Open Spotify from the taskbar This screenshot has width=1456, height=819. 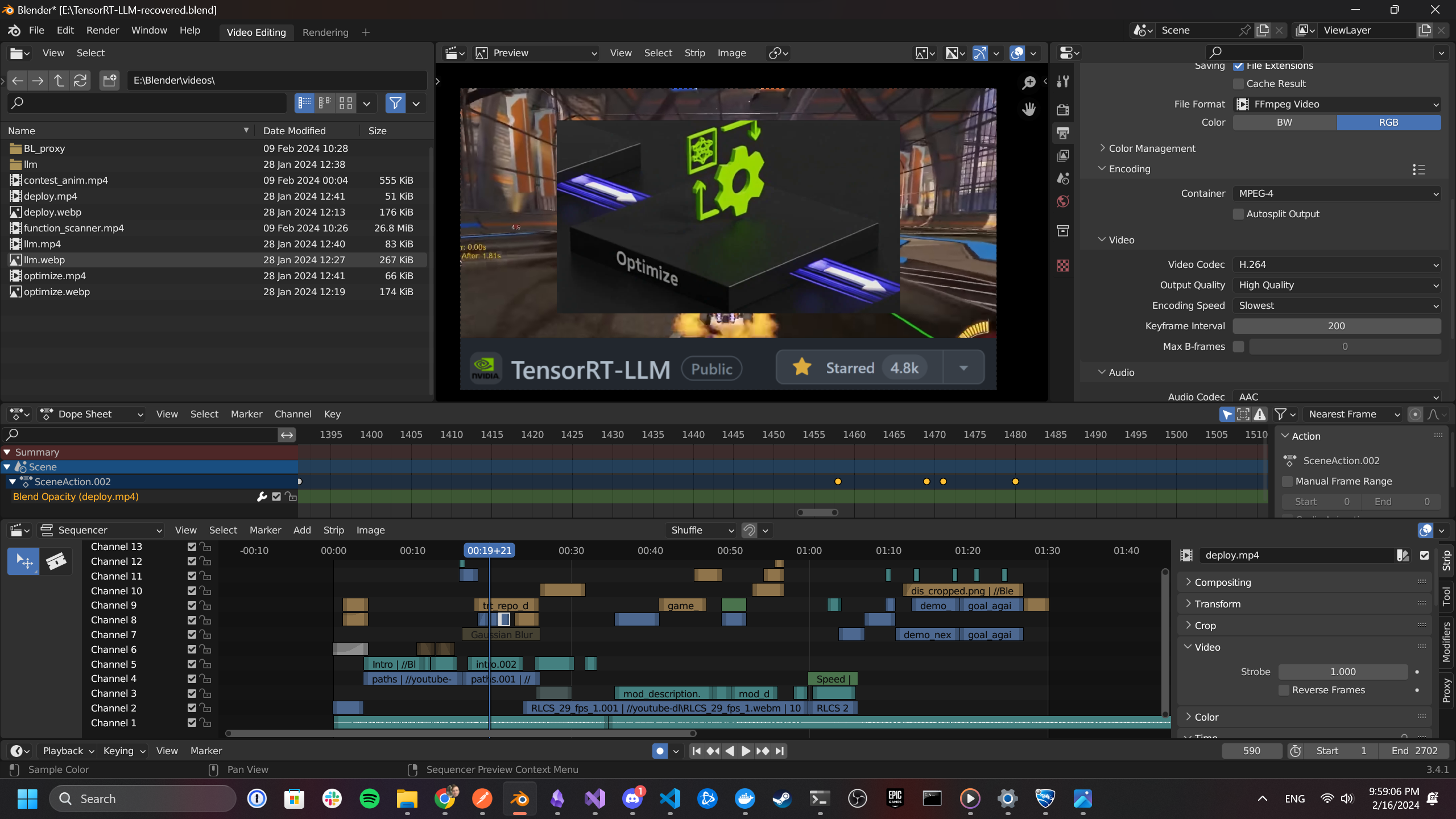click(x=370, y=799)
